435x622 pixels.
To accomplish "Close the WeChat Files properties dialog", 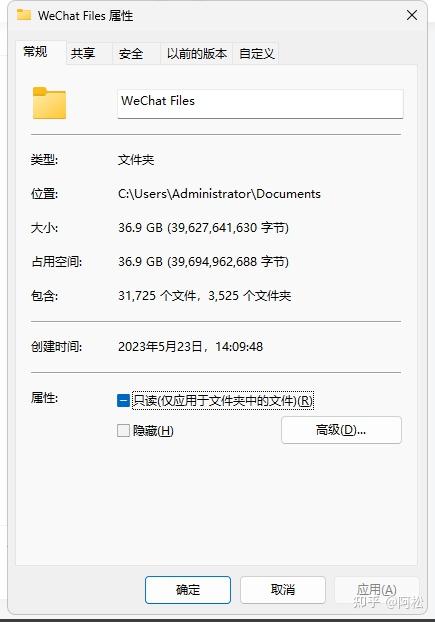I will pyautogui.click(x=412, y=15).
